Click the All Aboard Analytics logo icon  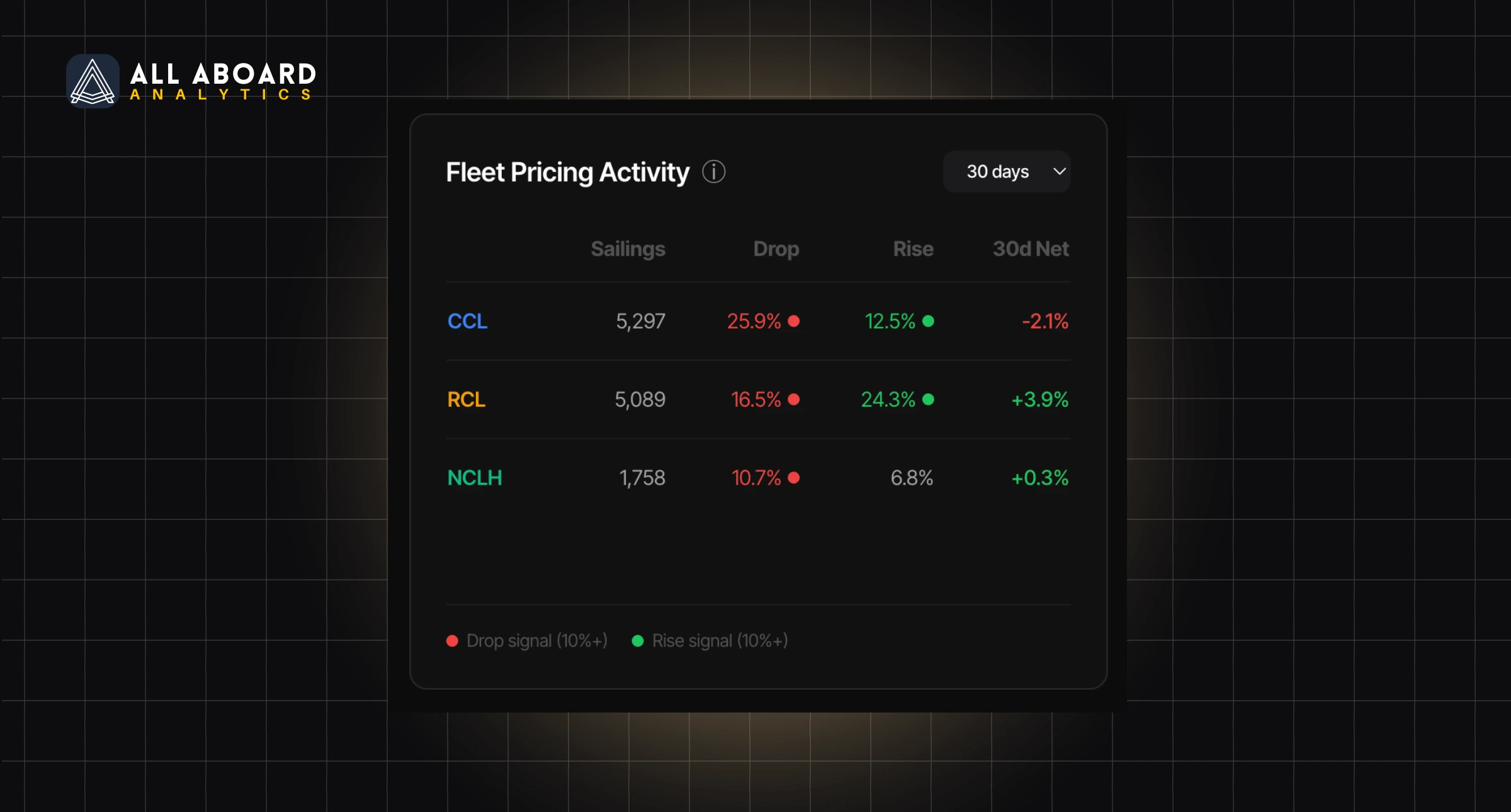93,81
